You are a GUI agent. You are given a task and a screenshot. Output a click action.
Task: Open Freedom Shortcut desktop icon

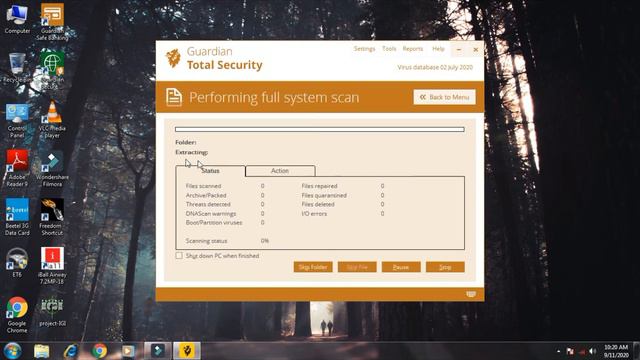coord(52,217)
